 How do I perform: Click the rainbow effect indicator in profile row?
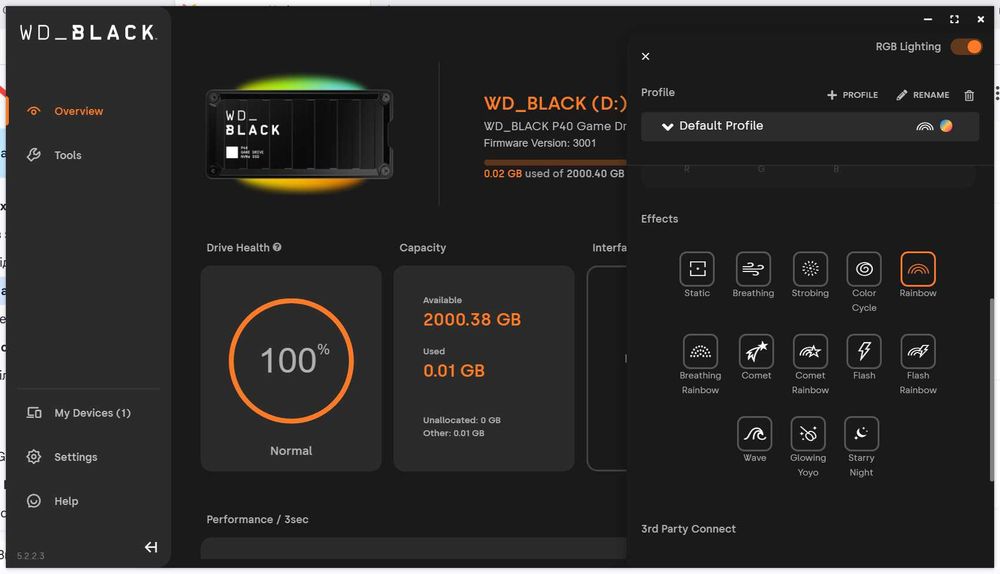pos(924,126)
